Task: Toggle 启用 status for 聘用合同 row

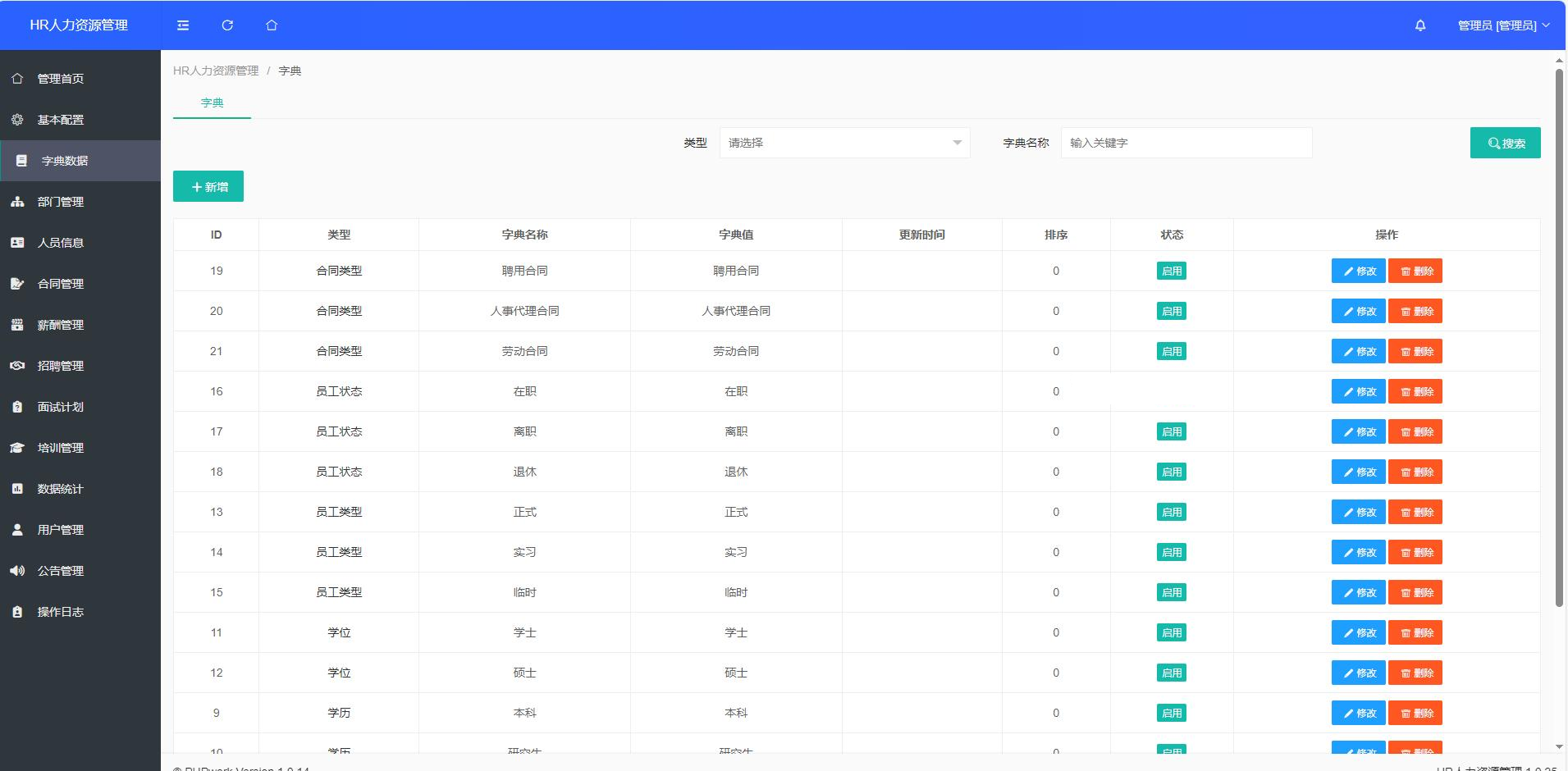Action: coord(1173,271)
